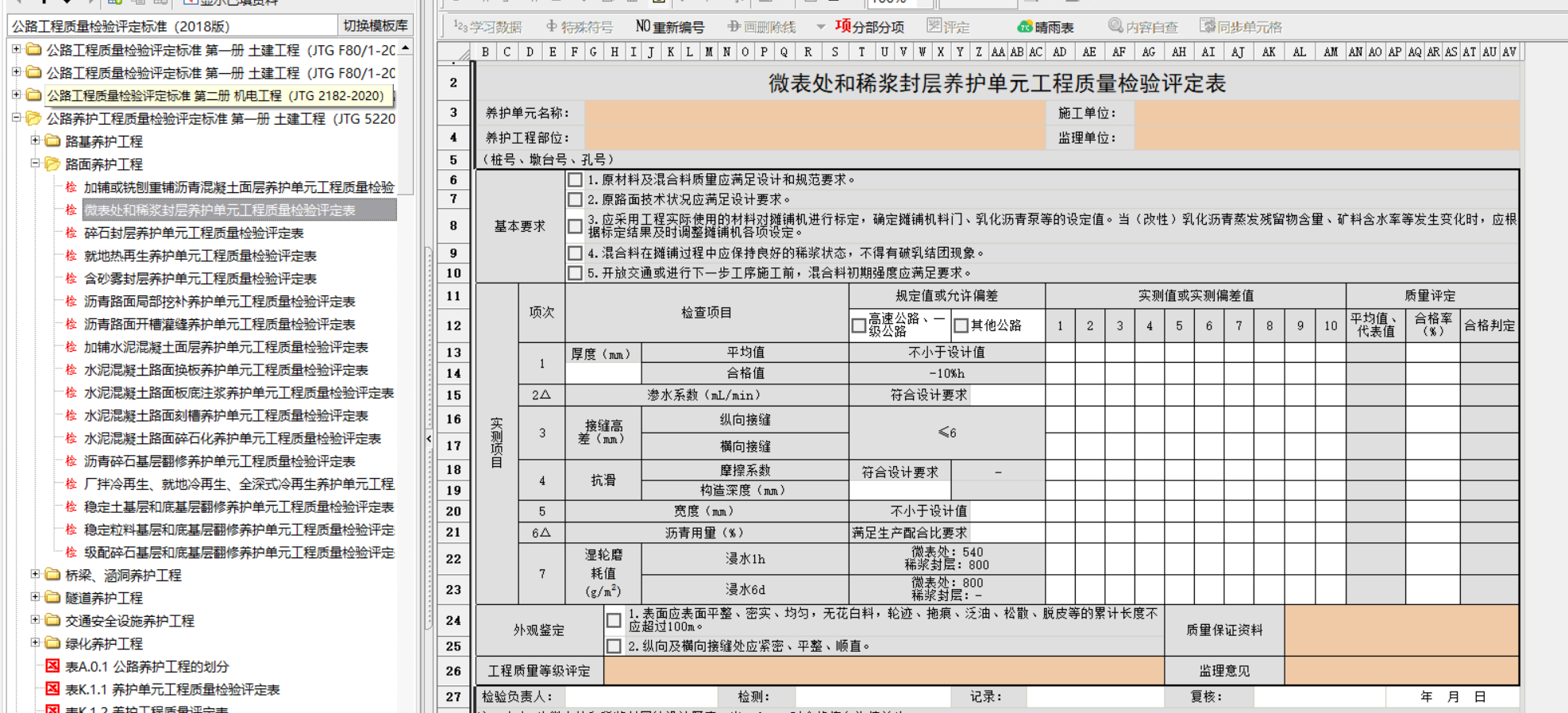The image size is (1568, 713).
Task: Select 碎石封层养护单元工程质量检验评定表 in the tree
Action: [x=194, y=233]
